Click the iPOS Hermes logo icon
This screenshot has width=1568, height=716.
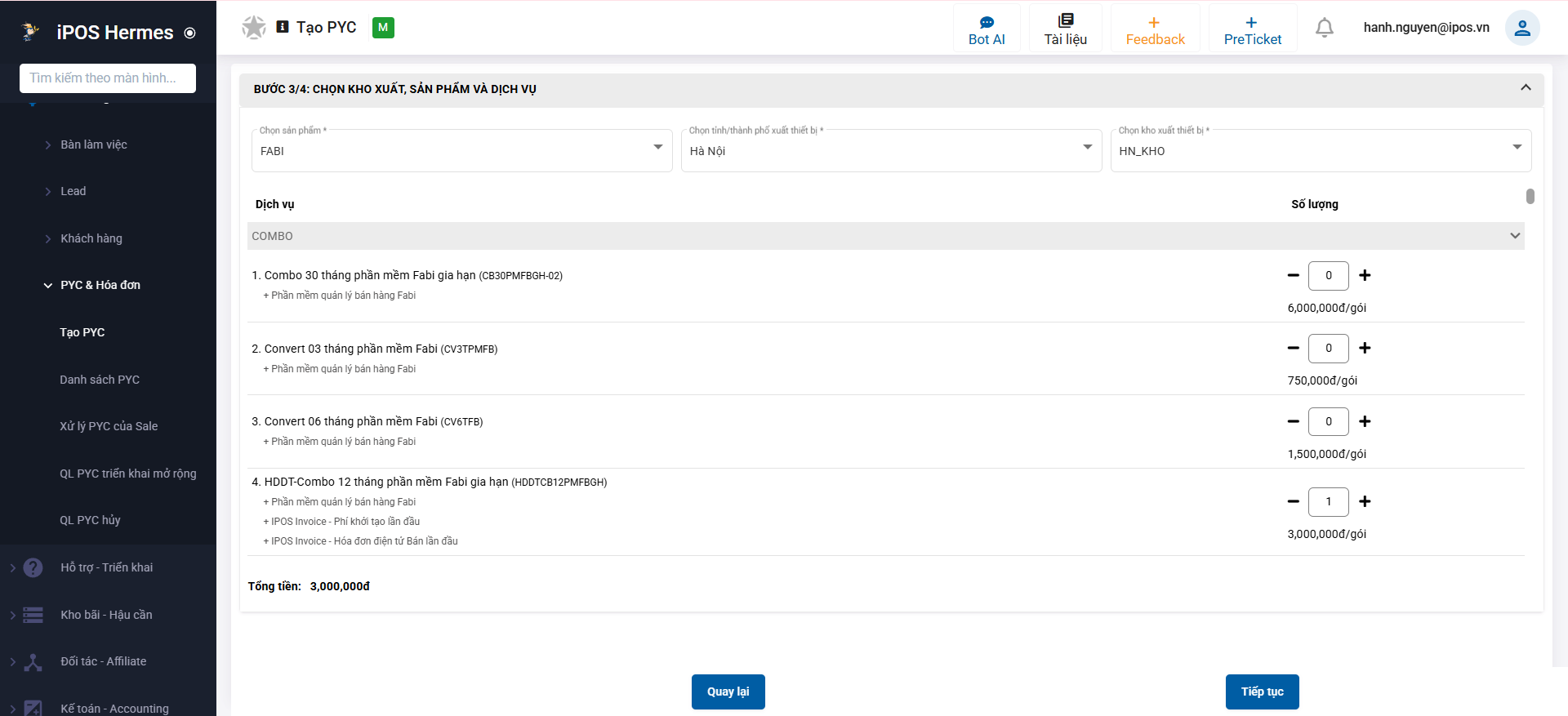coord(31,32)
